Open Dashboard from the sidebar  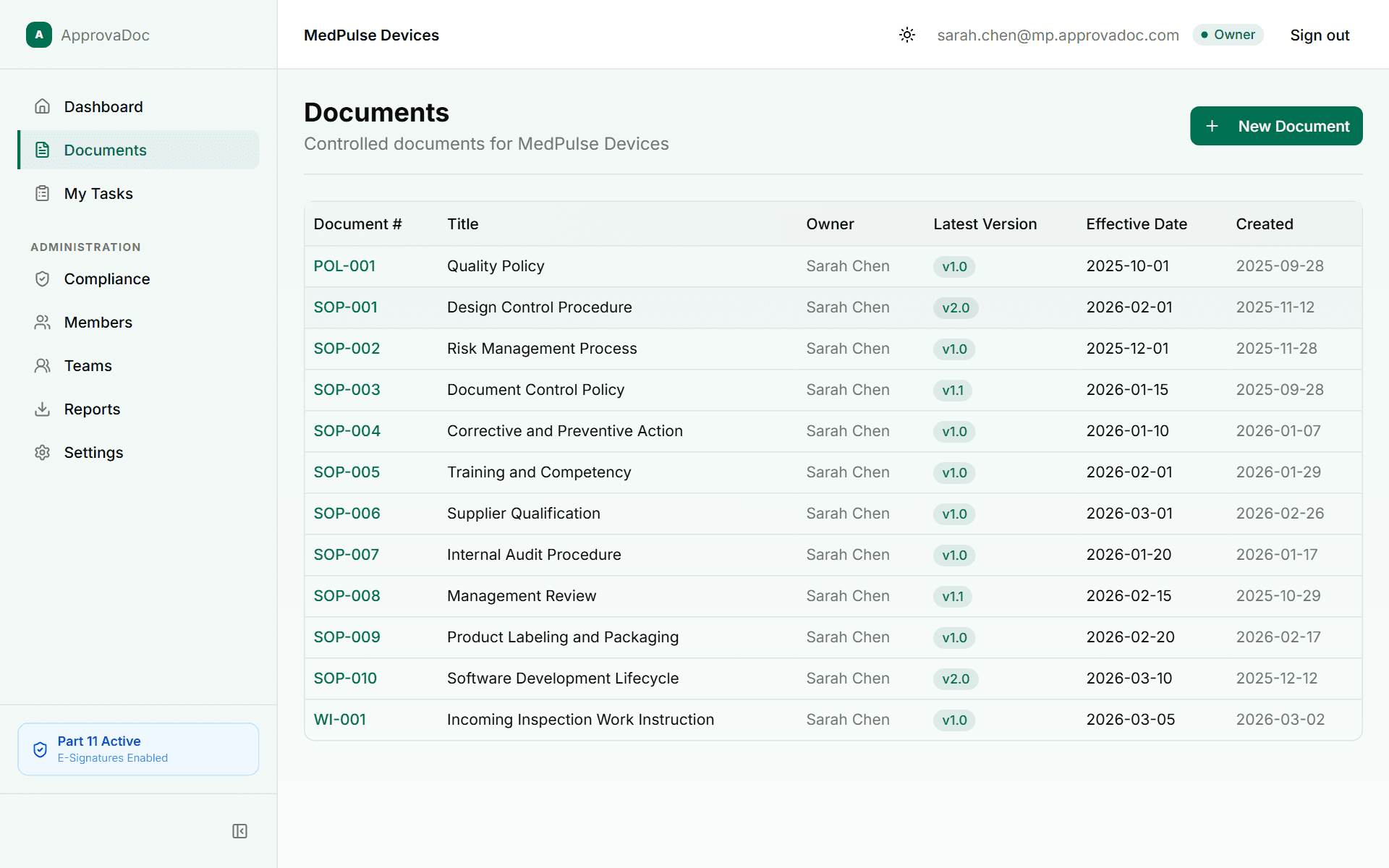103,106
